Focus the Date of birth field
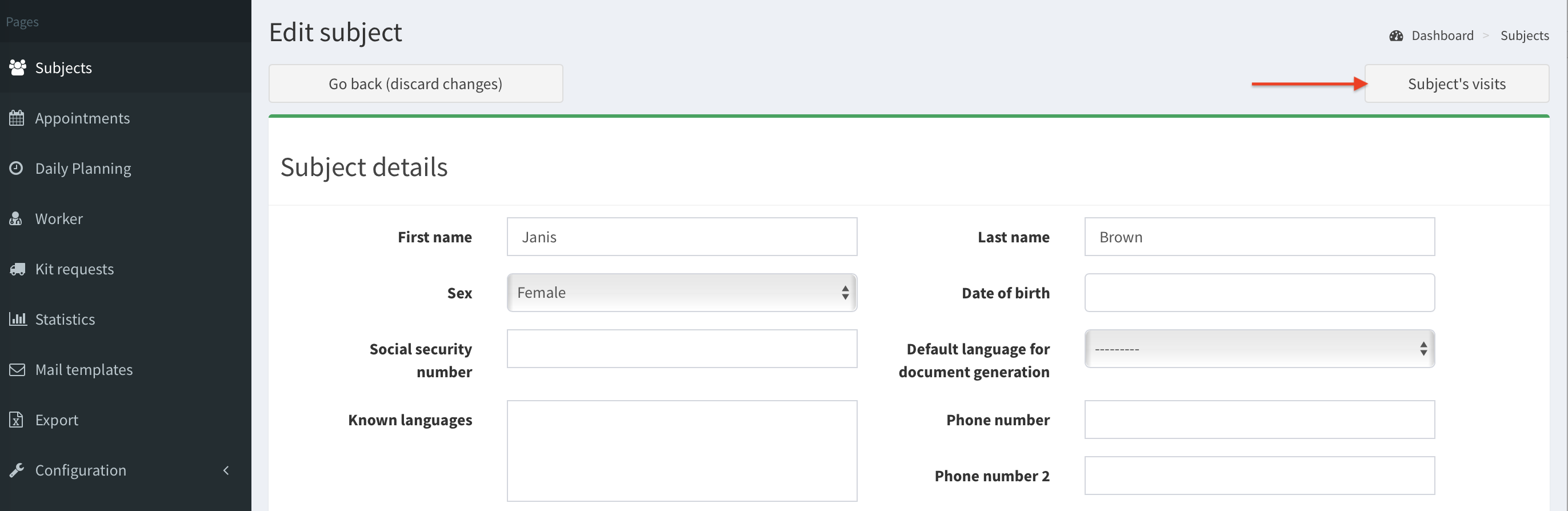1568x511 pixels. point(1259,293)
